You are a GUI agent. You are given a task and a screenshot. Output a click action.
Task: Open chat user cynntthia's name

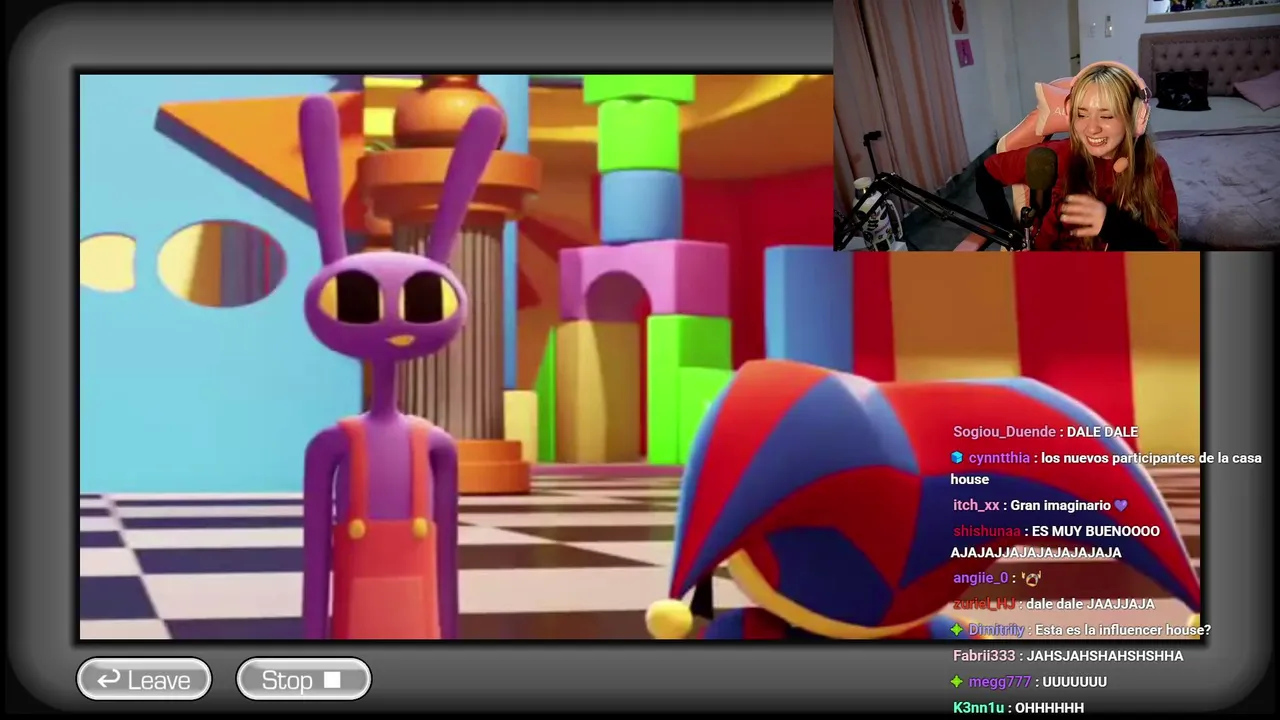tap(998, 458)
